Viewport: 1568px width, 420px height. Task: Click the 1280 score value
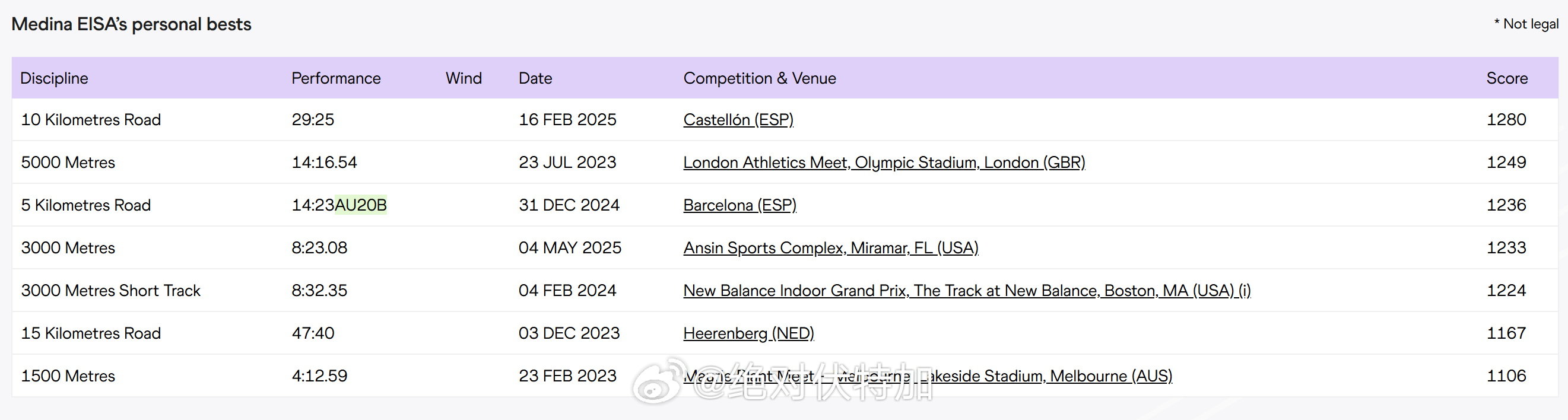(x=1506, y=120)
